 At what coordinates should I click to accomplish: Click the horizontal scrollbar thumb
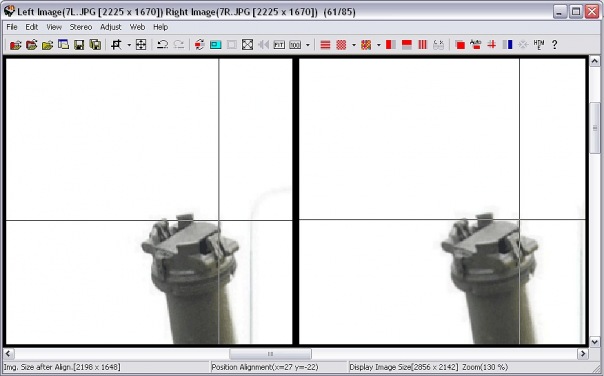270,354
